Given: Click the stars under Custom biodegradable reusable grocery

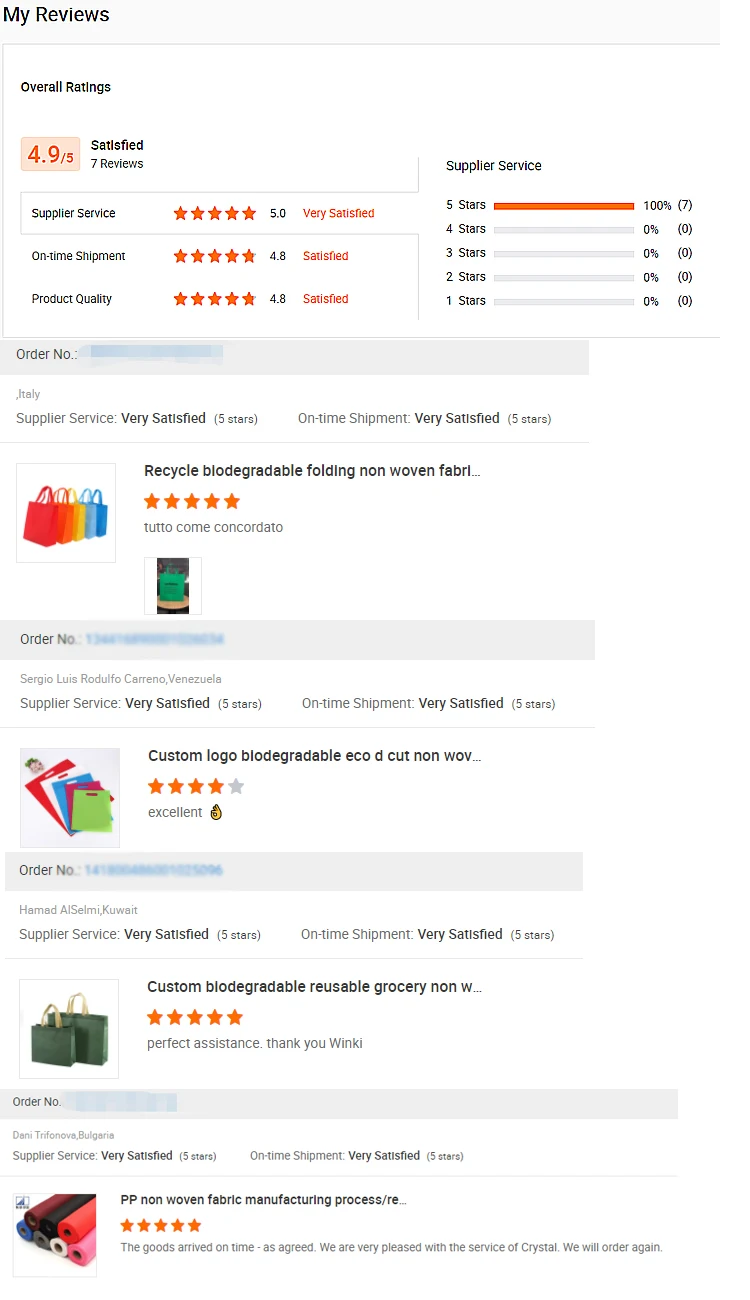Looking at the screenshot, I should point(195,1017).
